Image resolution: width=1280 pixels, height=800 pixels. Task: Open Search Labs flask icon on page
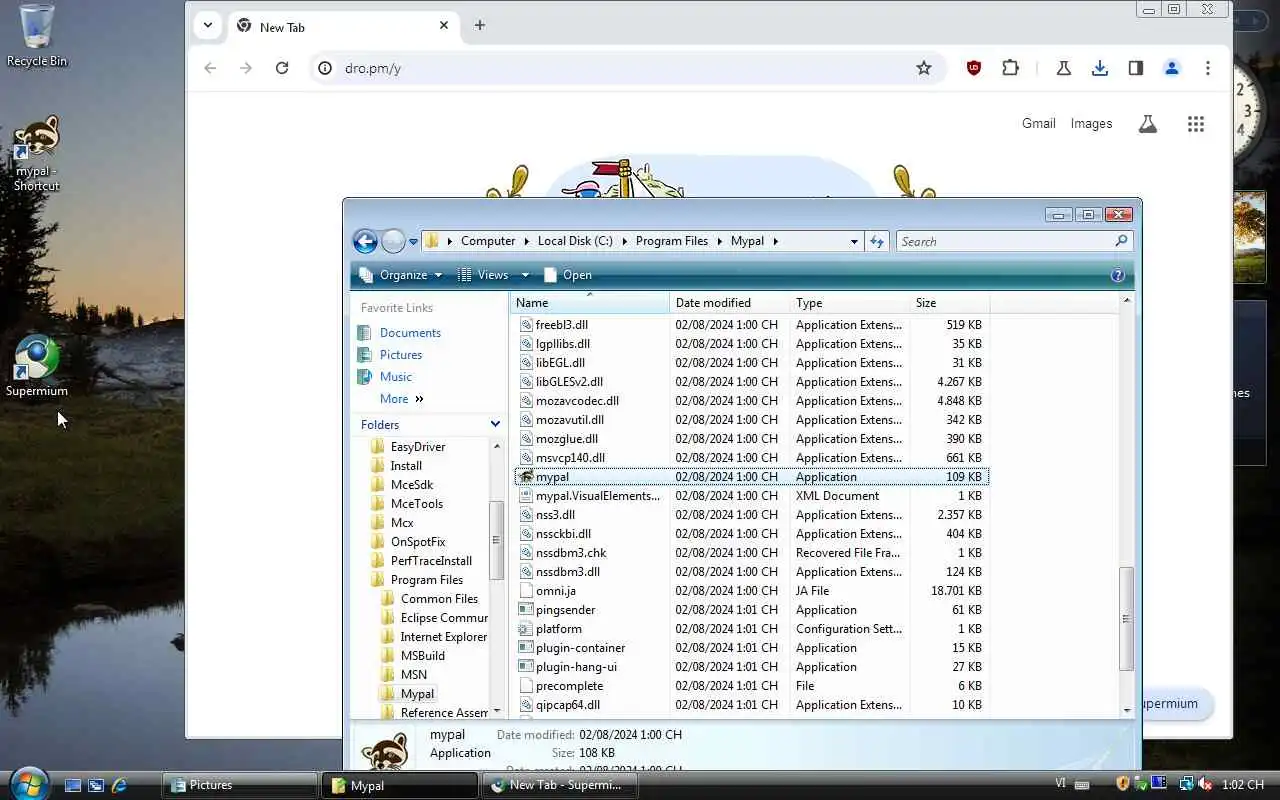pos(1148,124)
